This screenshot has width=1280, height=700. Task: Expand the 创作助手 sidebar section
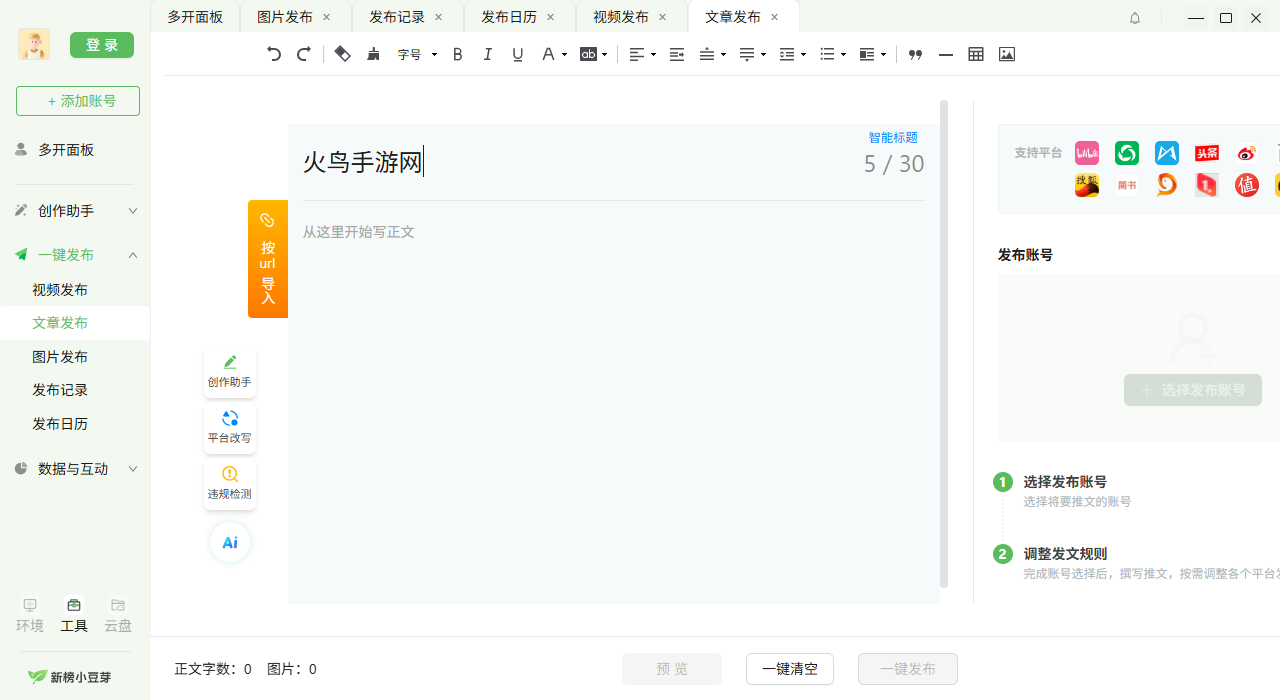tap(75, 211)
